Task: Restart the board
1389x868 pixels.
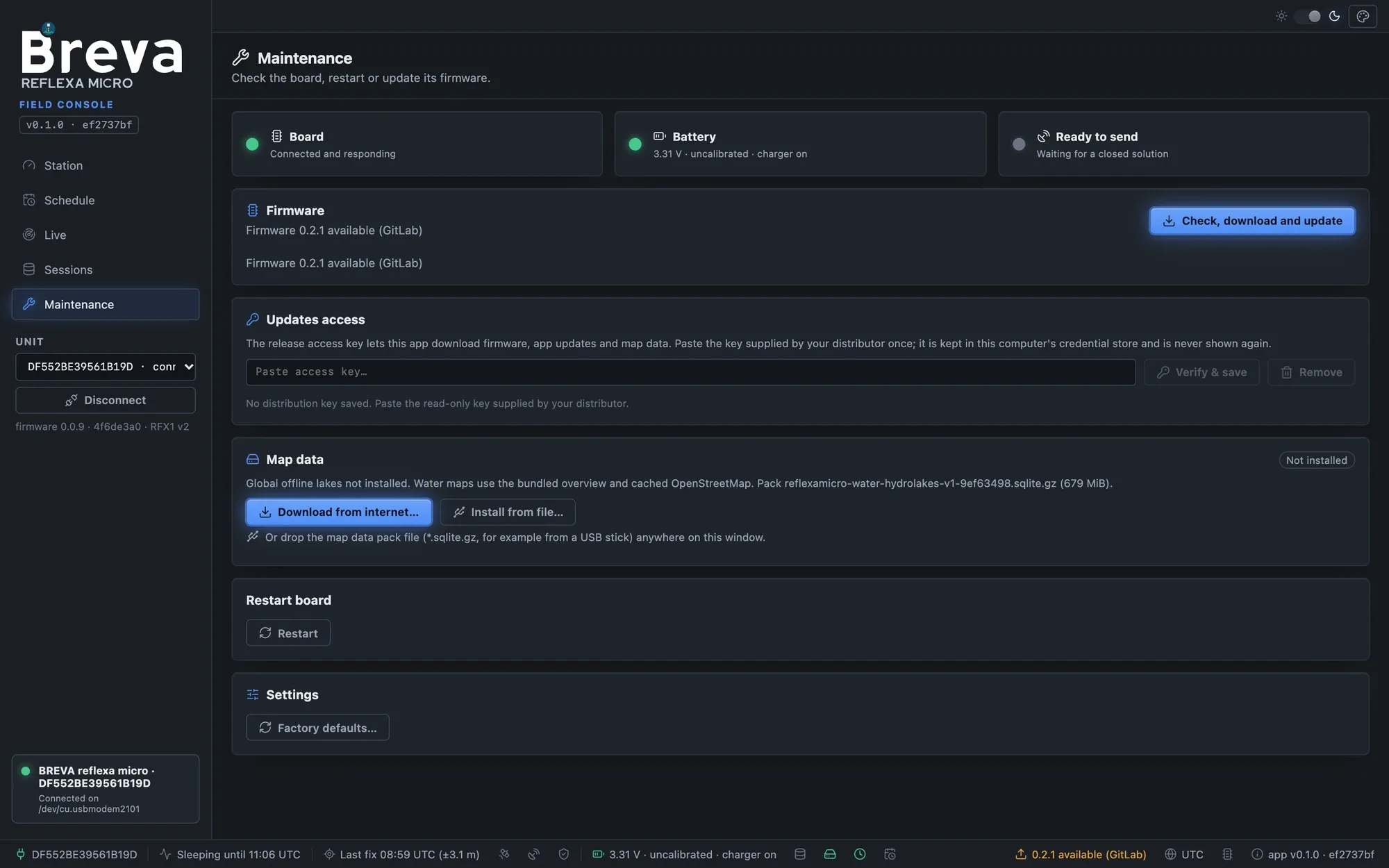Action: [x=288, y=633]
